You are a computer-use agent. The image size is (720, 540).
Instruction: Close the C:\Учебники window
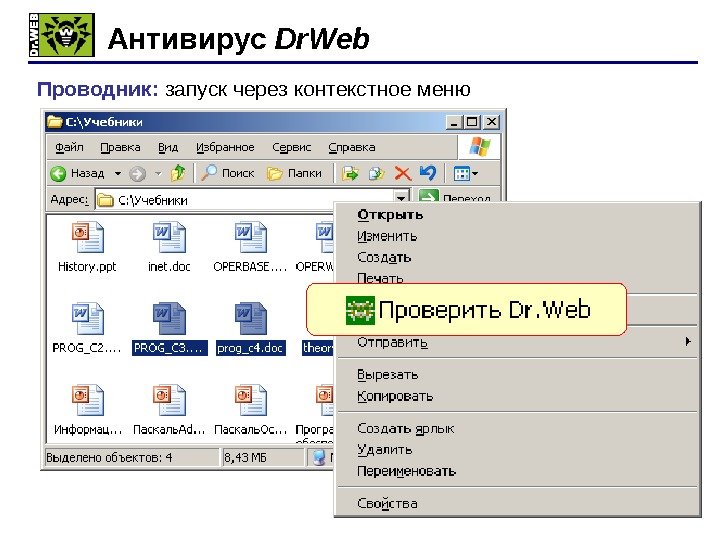pyautogui.click(x=491, y=122)
